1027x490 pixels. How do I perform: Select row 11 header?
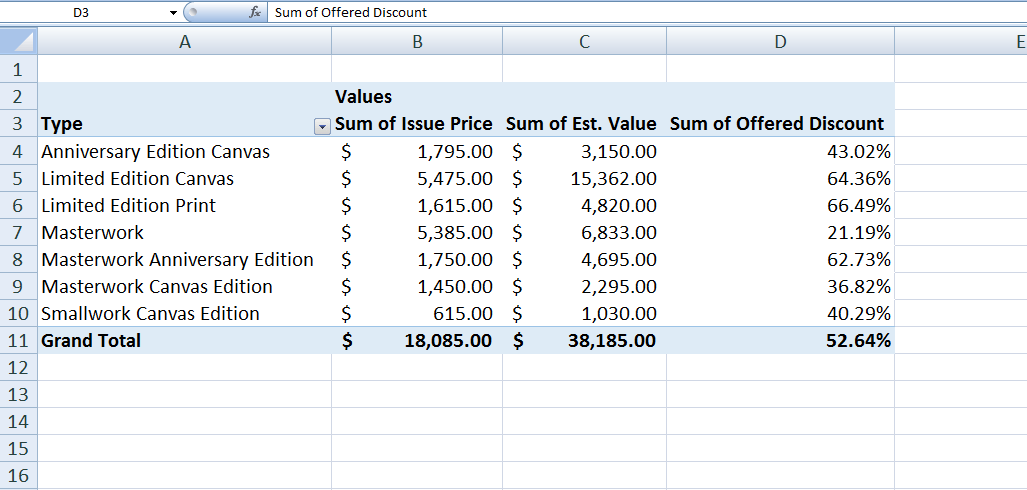[18, 341]
